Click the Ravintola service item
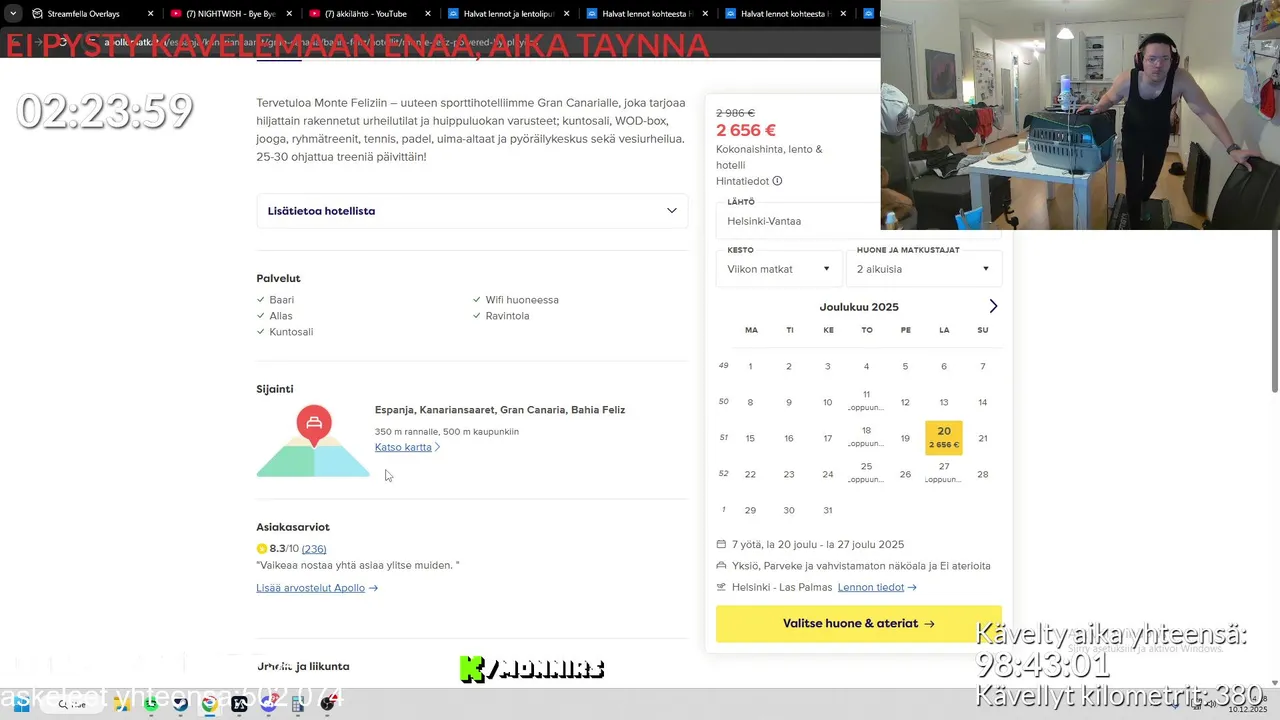This screenshot has width=1280, height=720. point(507,316)
